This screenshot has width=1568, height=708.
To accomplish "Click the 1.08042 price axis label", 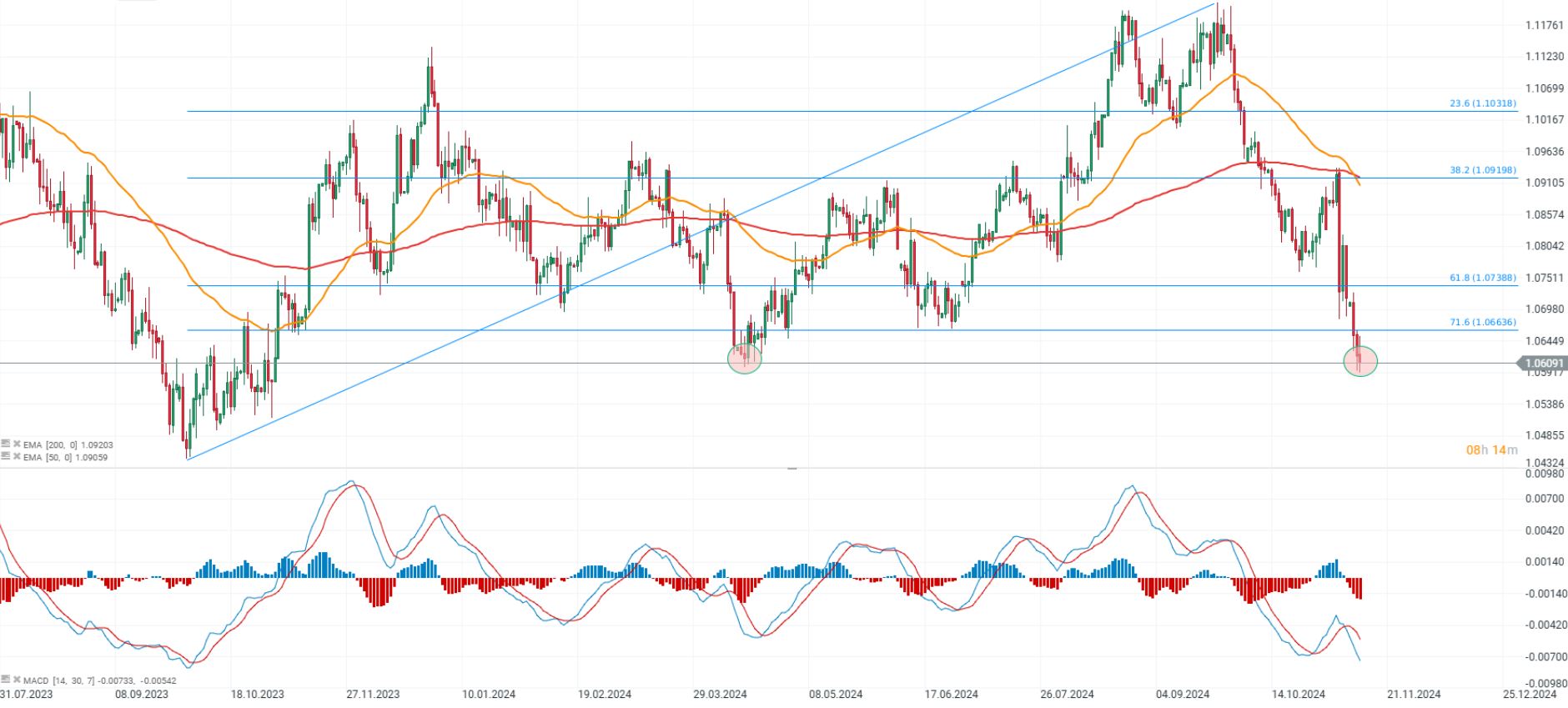I will coord(1545,246).
